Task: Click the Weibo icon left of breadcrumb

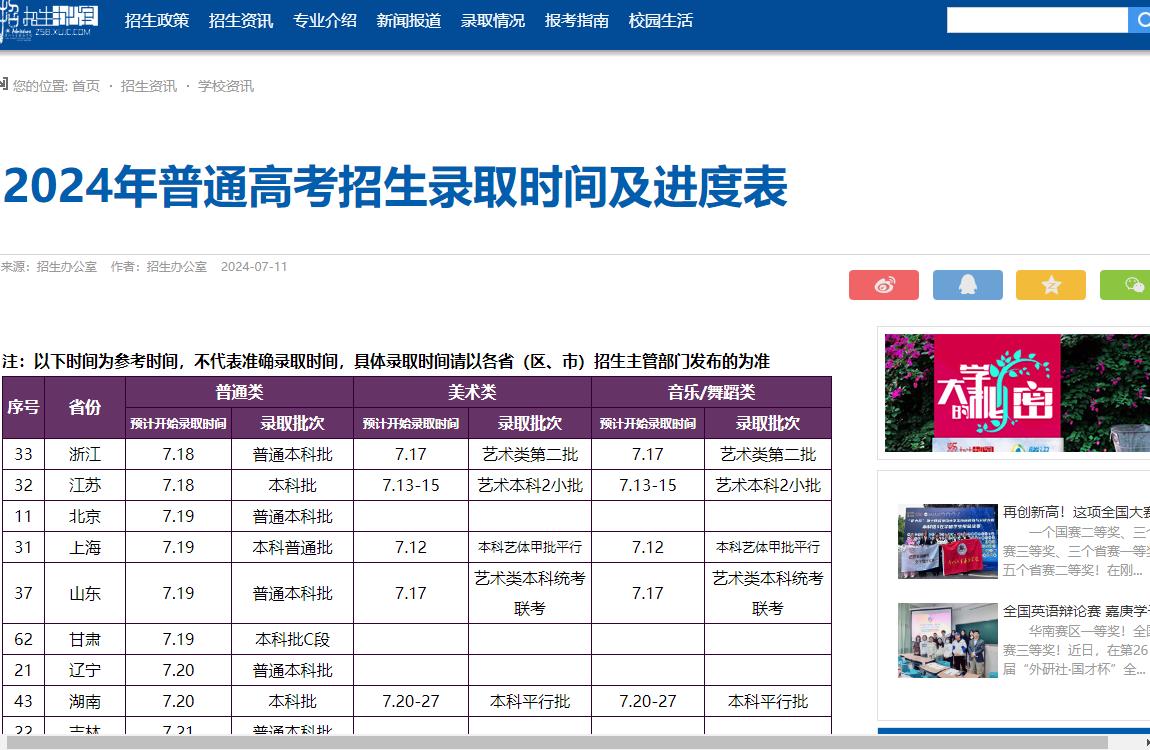Action: (x=5, y=85)
